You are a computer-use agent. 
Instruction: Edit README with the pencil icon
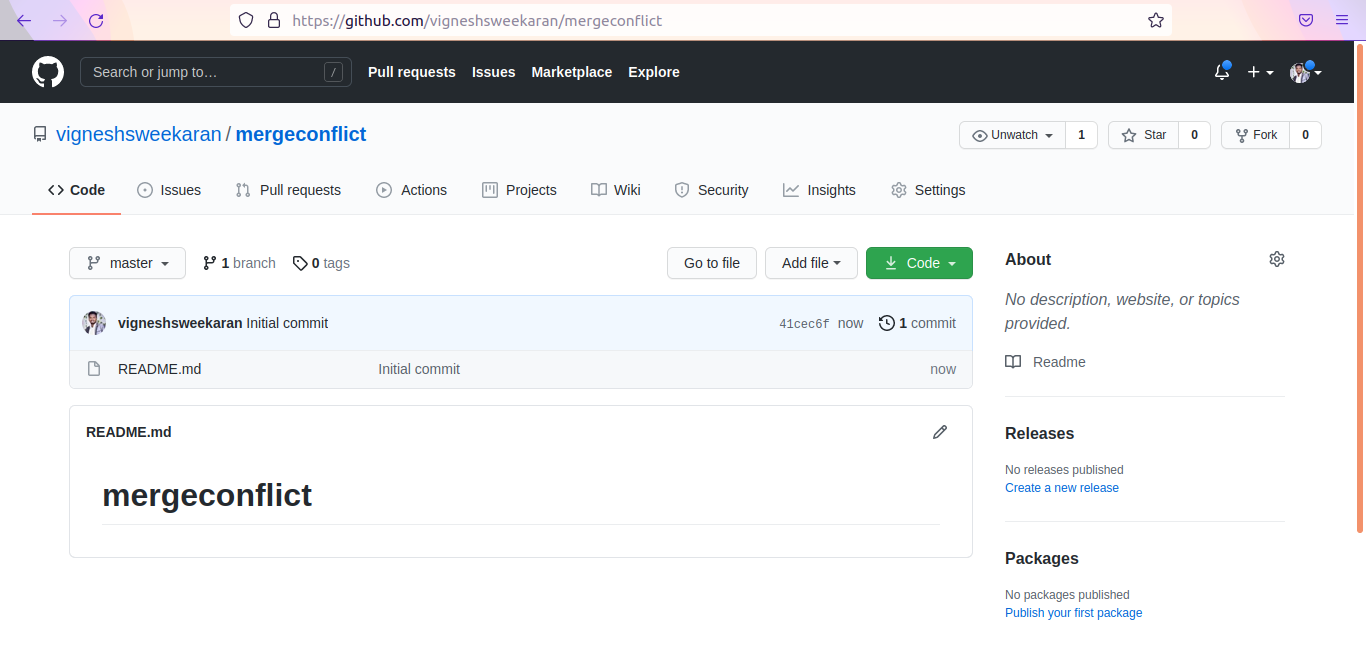940,432
